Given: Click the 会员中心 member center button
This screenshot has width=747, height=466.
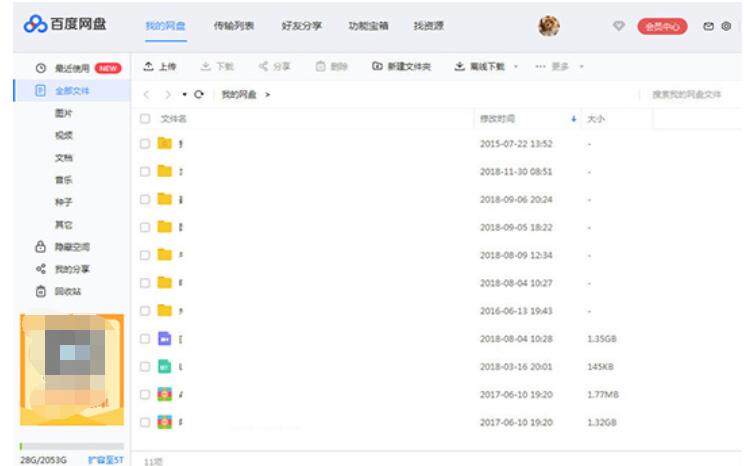Looking at the screenshot, I should tap(662, 27).
